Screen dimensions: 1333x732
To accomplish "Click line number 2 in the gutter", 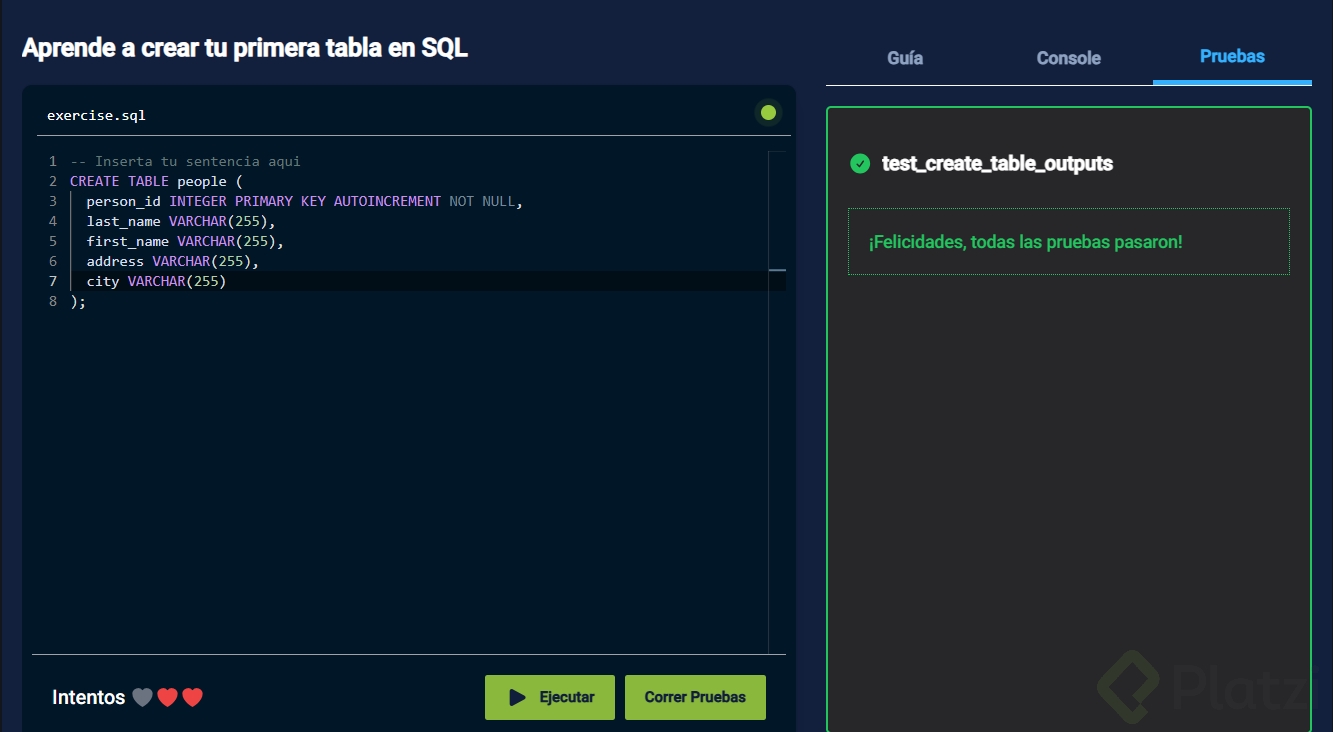I will pyautogui.click(x=53, y=182).
